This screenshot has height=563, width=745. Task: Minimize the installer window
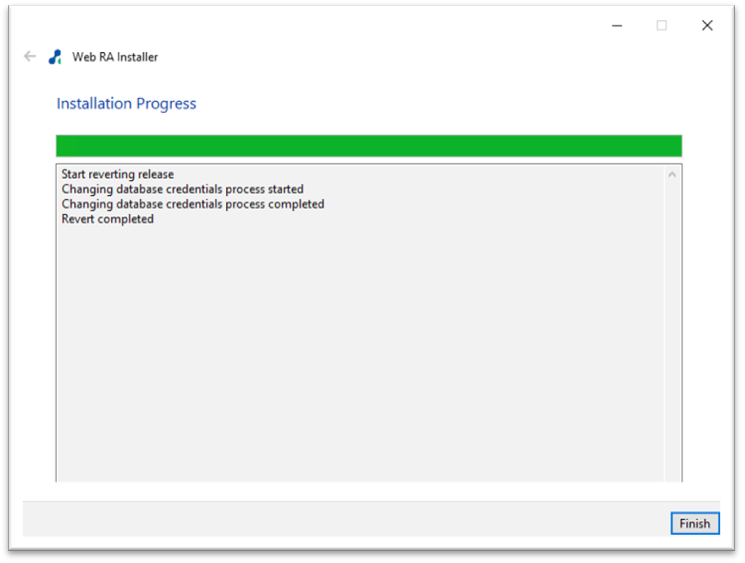tap(615, 26)
